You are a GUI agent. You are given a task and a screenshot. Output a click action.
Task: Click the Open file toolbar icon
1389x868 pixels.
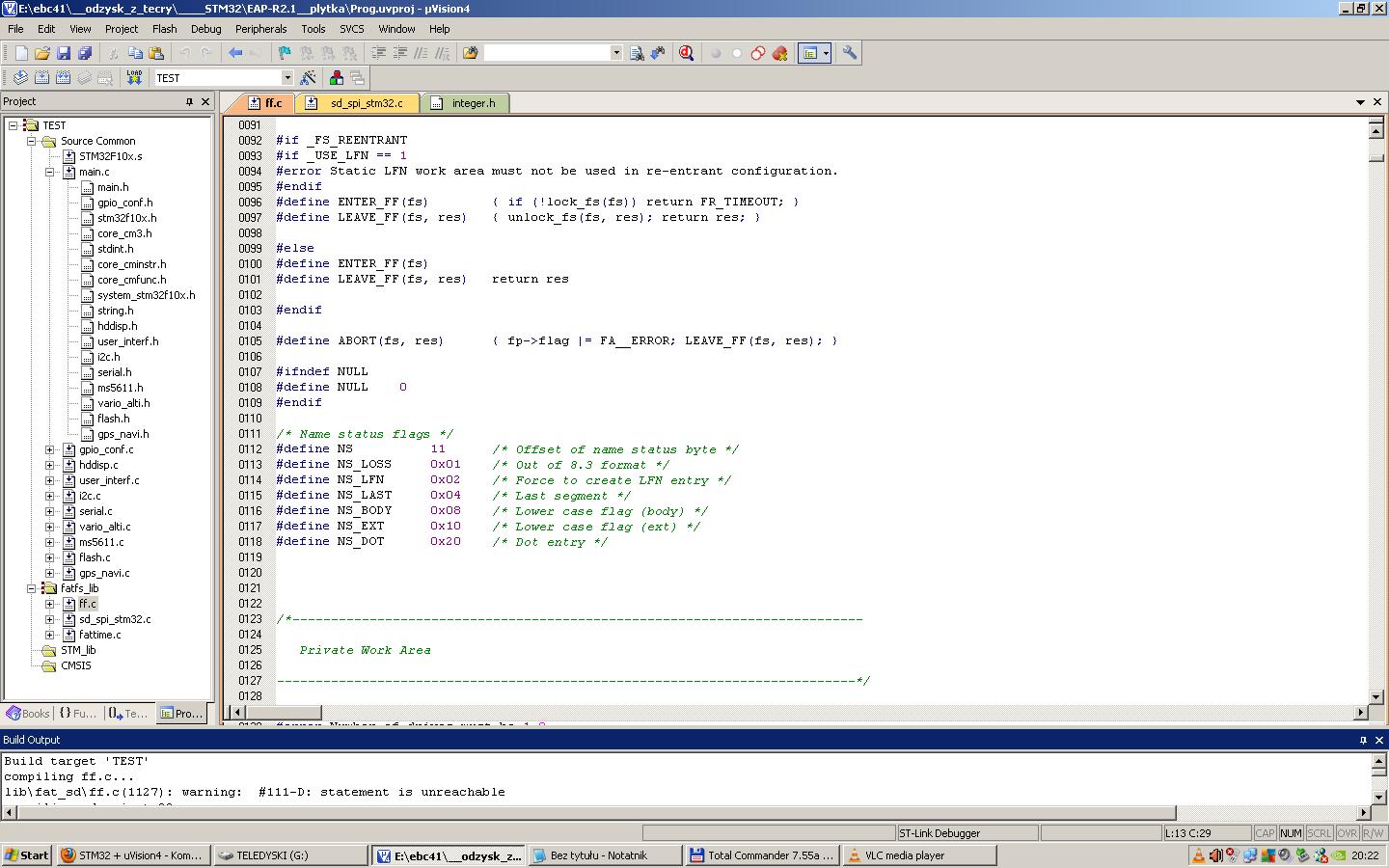42,53
